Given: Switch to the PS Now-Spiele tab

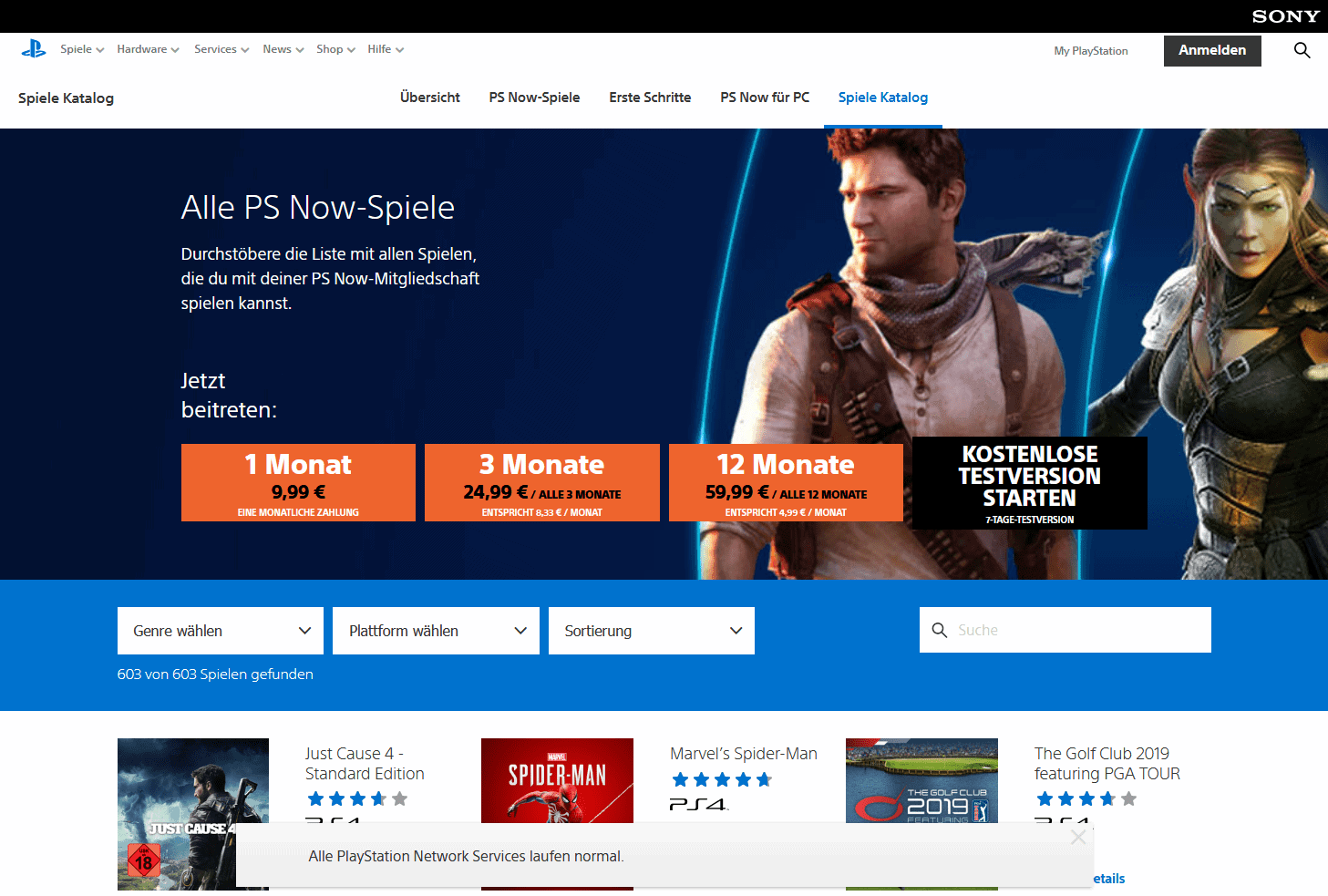Looking at the screenshot, I should (534, 98).
